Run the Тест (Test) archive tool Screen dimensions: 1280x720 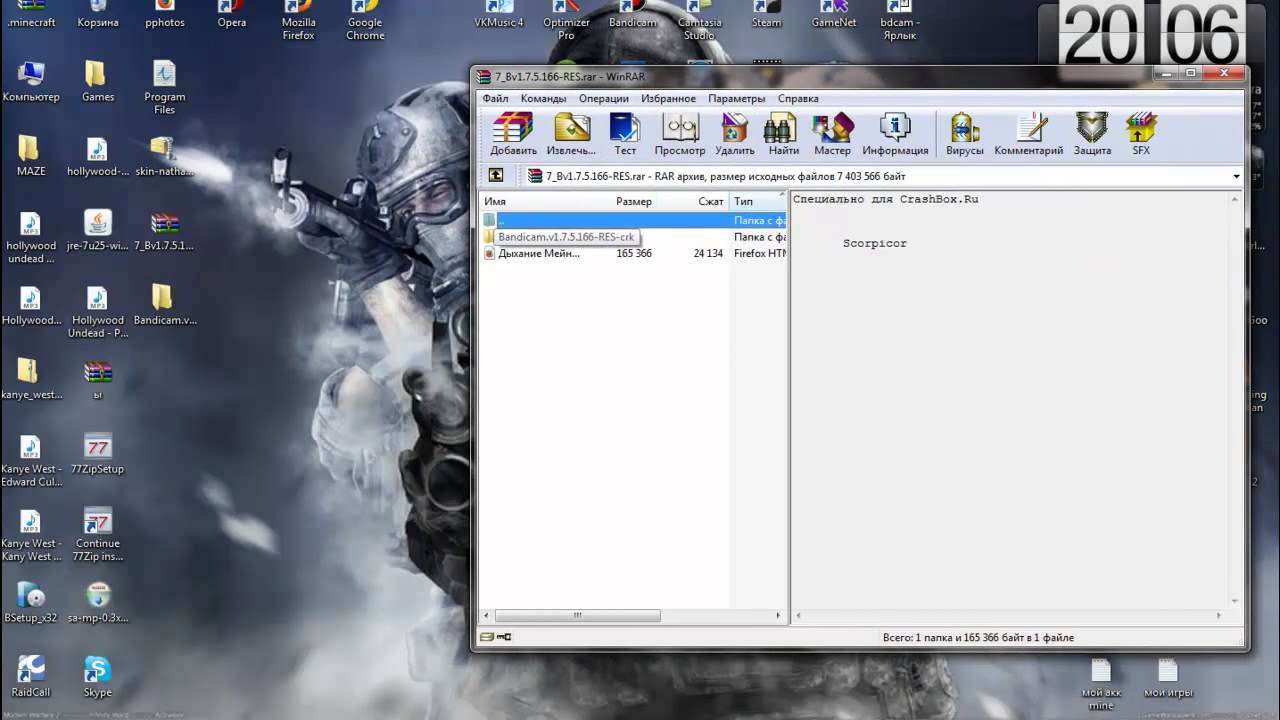(625, 134)
